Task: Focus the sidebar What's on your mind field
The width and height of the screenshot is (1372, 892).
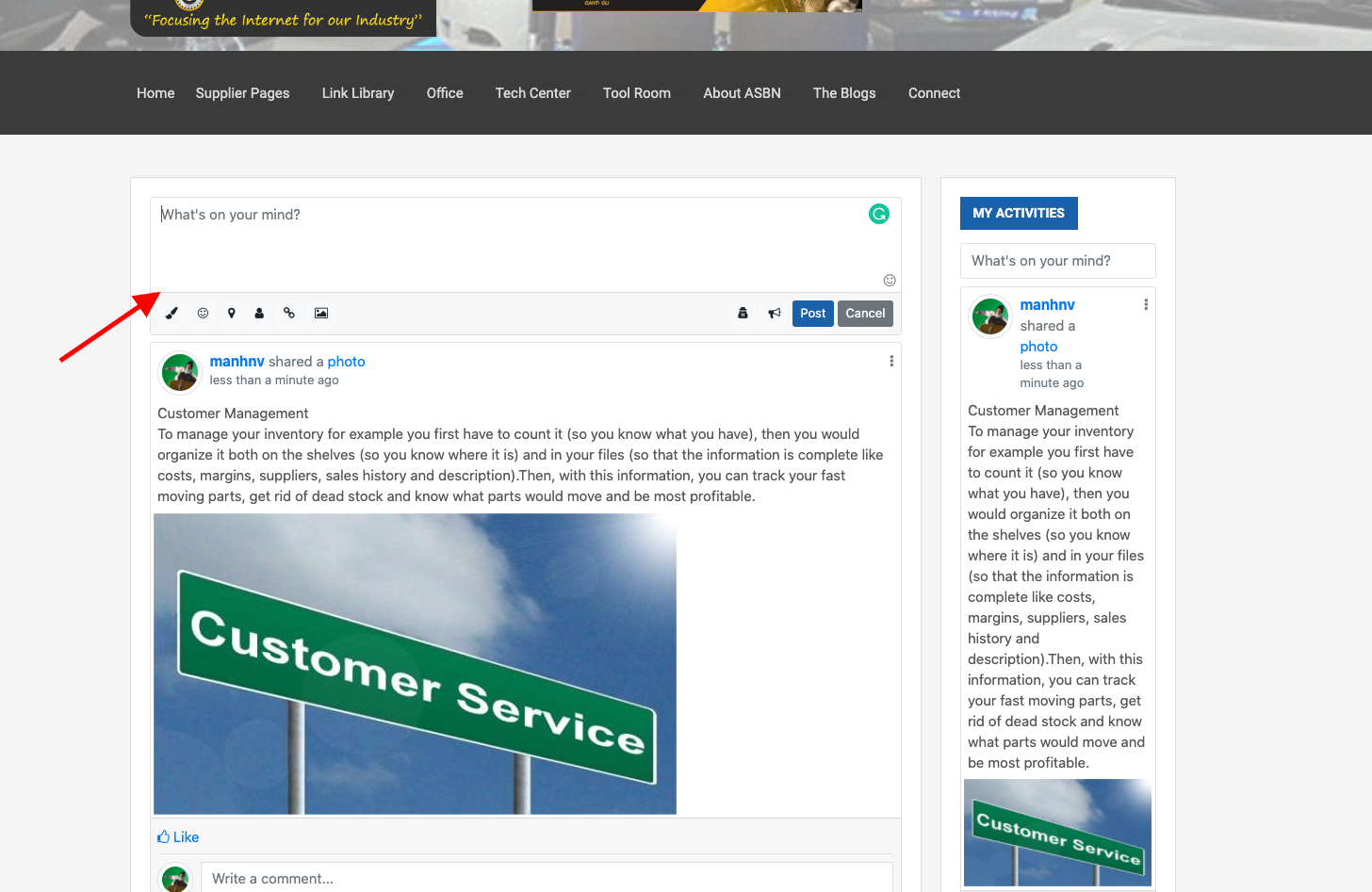Action: 1057,261
